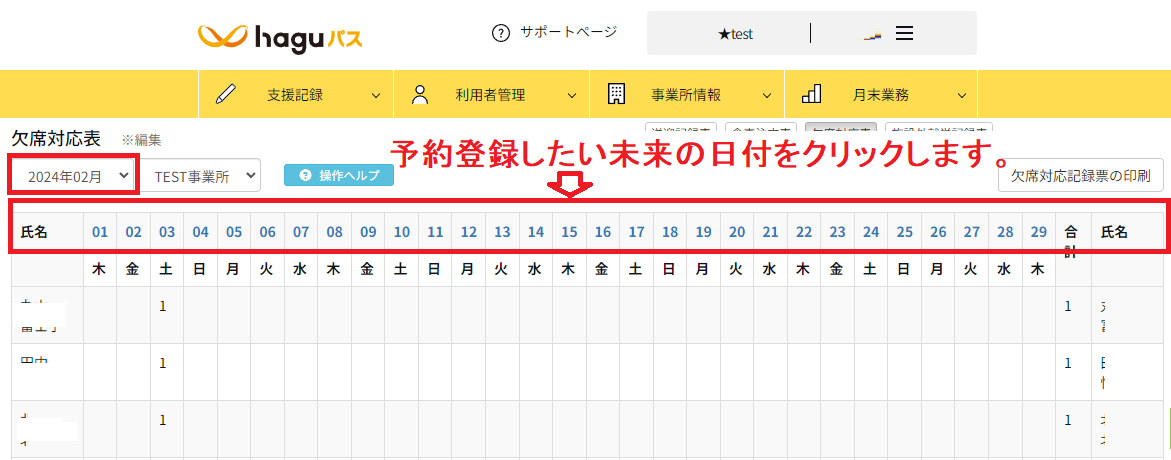
Task: Open the 2024年02月 month dropdown
Action: pyautogui.click(x=74, y=176)
